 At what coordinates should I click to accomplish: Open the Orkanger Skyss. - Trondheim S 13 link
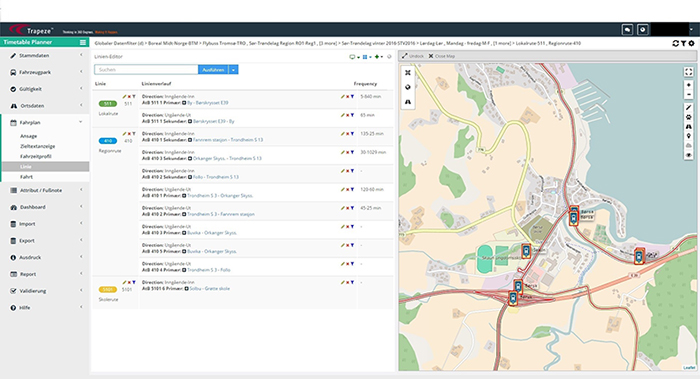227,158
